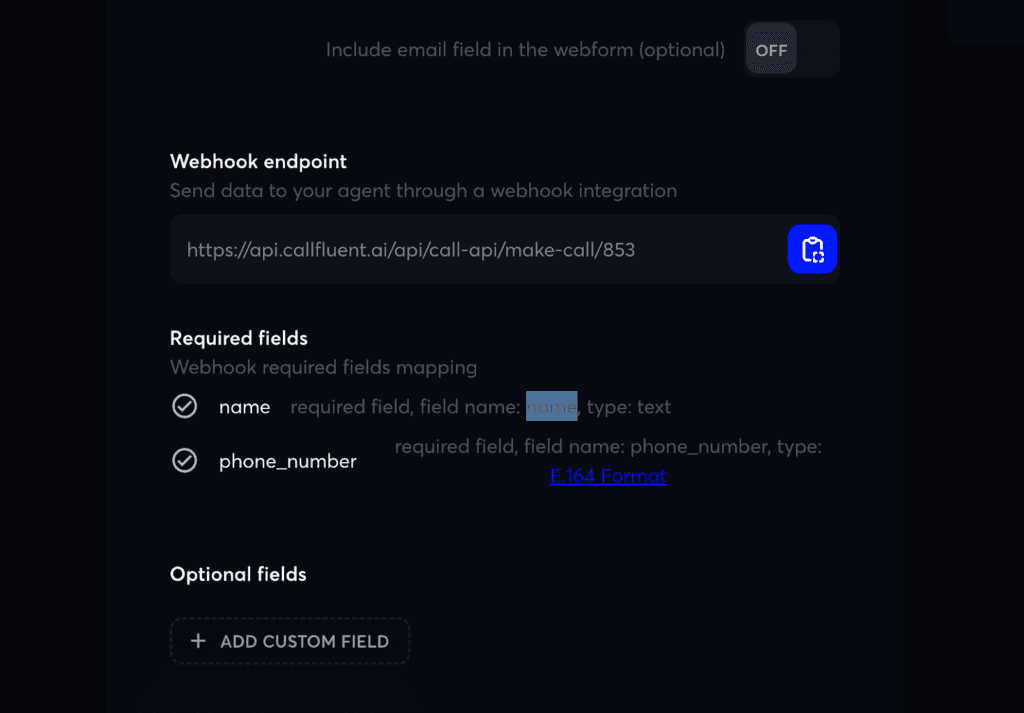The width and height of the screenshot is (1024, 713).
Task: Click the partially visible panel at top-right corner
Action: (x=985, y=22)
